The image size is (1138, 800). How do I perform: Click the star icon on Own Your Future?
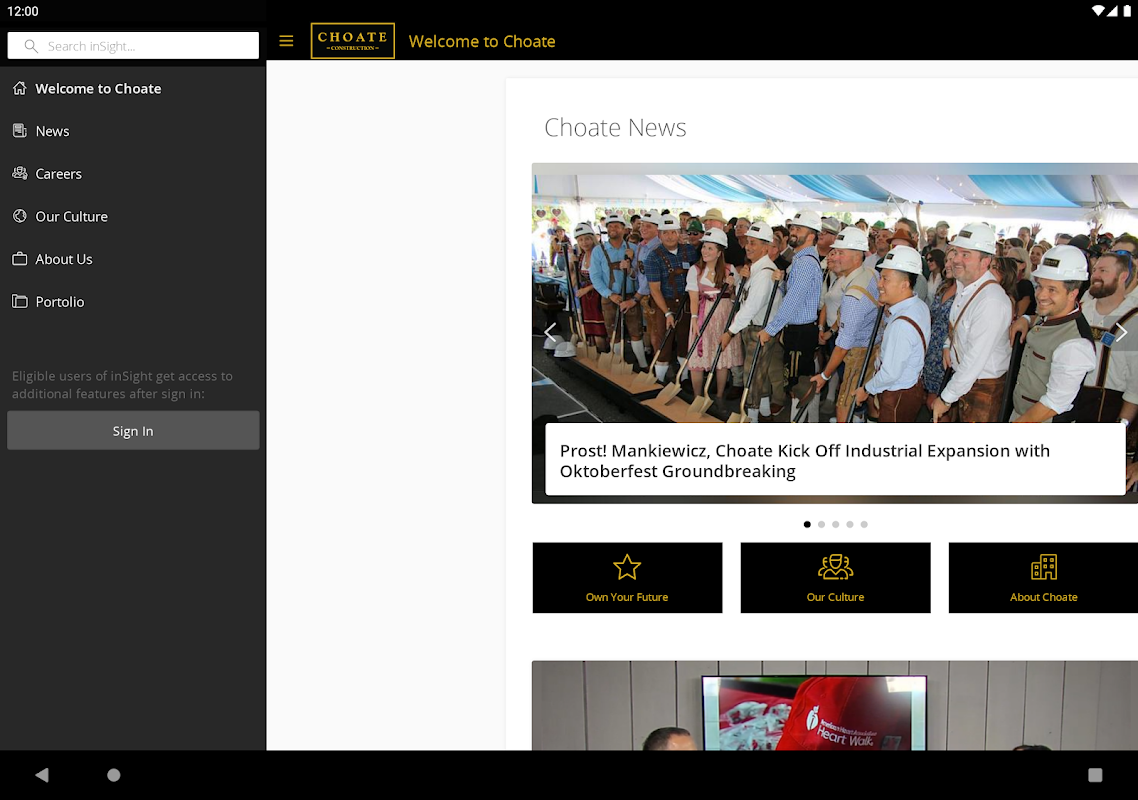[x=627, y=567]
